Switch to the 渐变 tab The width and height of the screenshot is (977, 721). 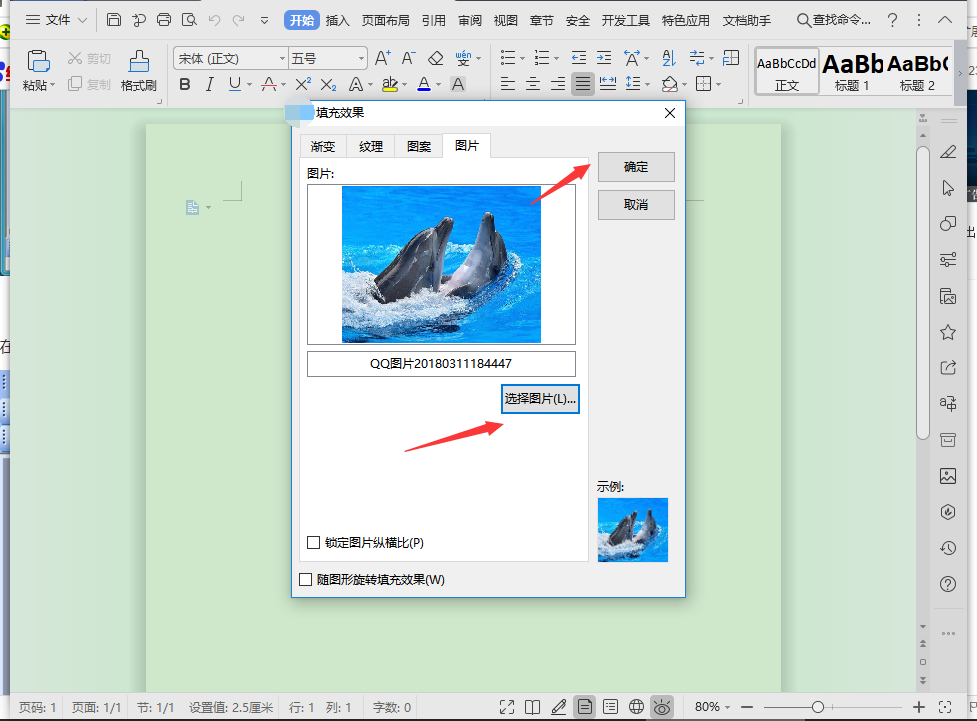click(x=323, y=146)
